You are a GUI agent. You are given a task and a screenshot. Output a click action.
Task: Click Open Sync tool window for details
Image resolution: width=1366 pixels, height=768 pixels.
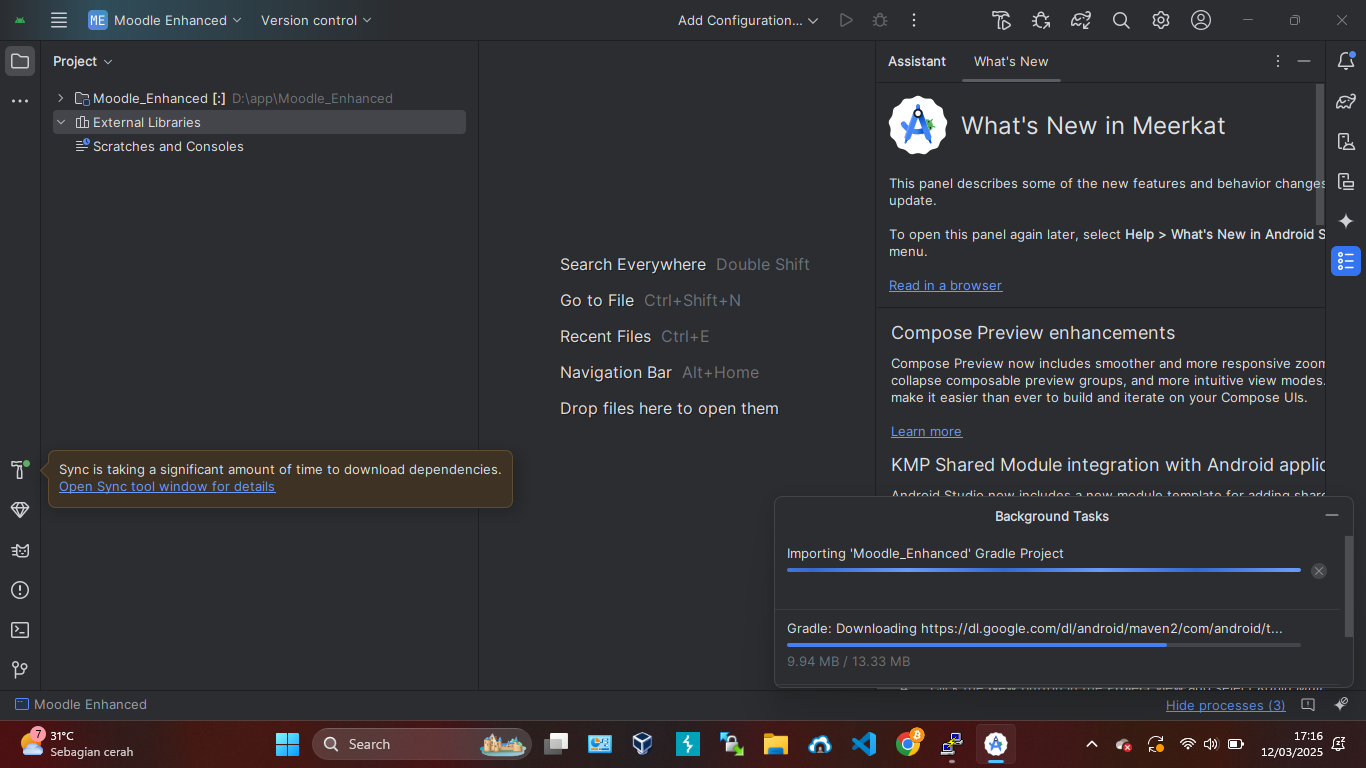[167, 486]
